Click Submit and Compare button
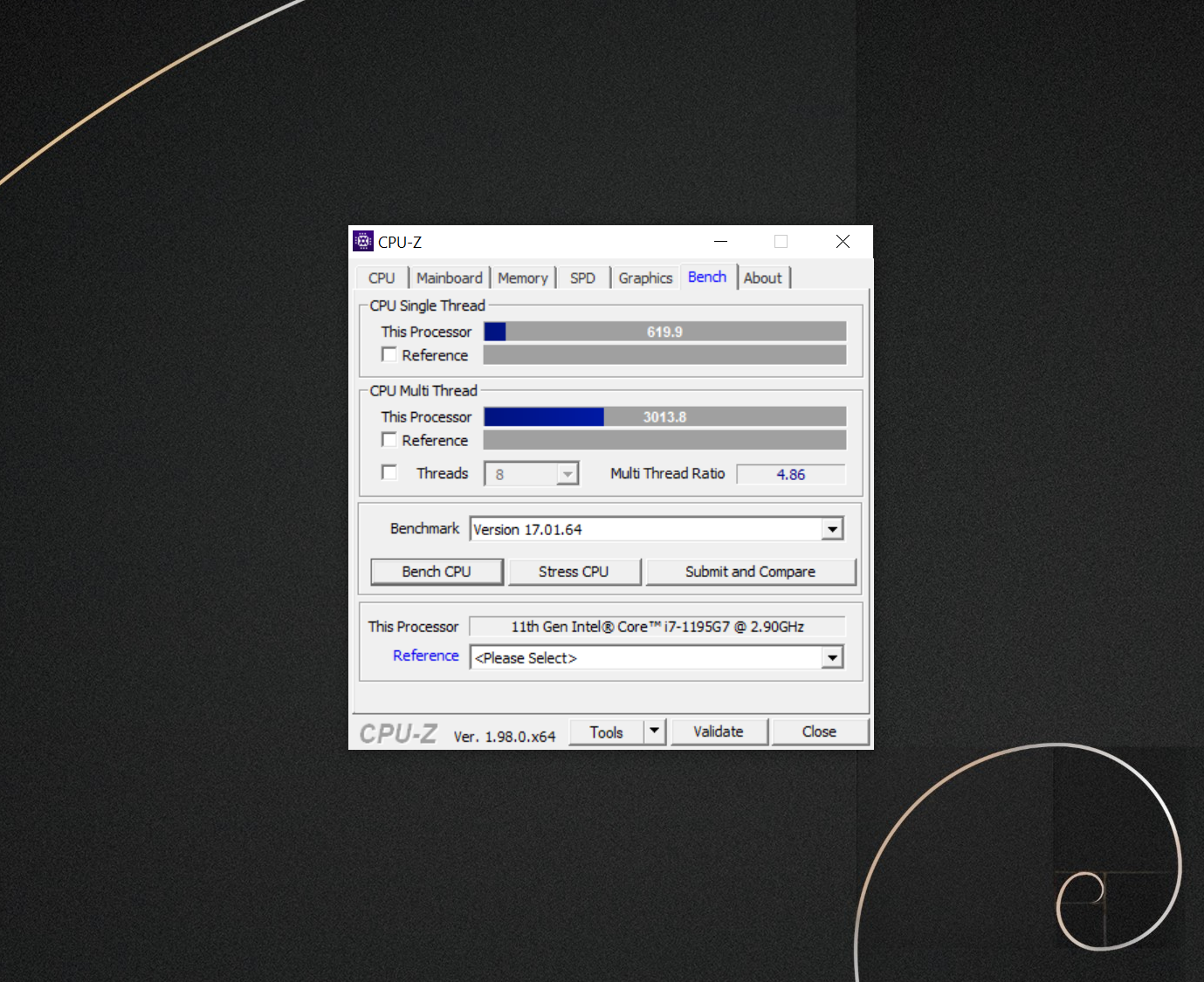 click(751, 572)
